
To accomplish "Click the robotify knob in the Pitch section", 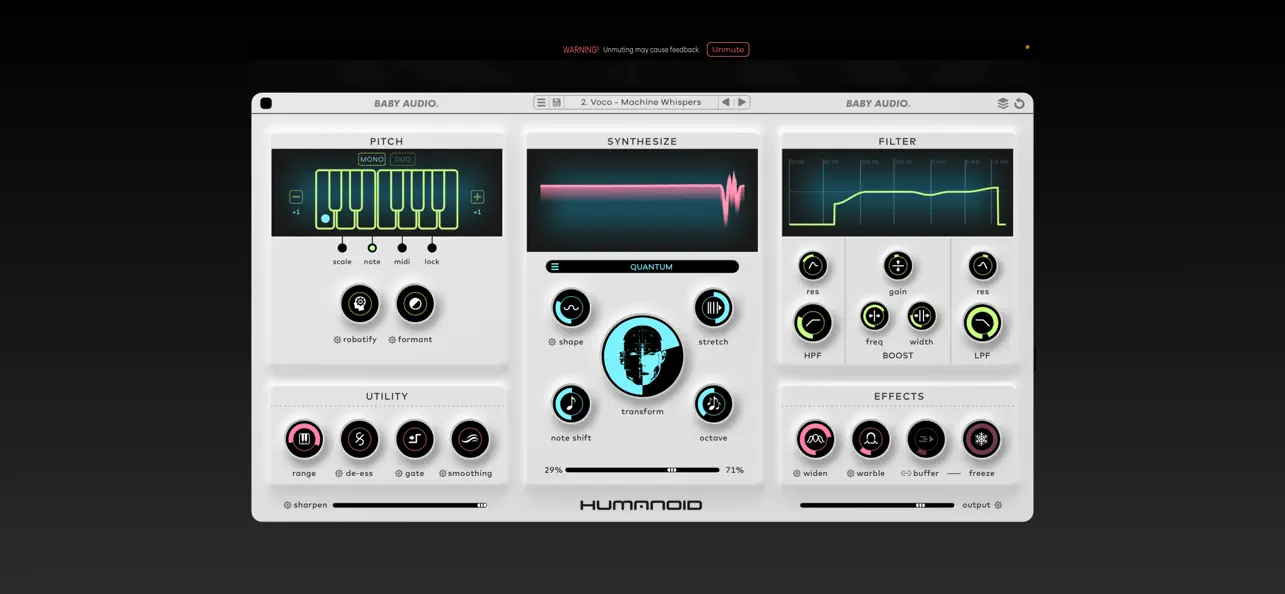I will coord(360,303).
